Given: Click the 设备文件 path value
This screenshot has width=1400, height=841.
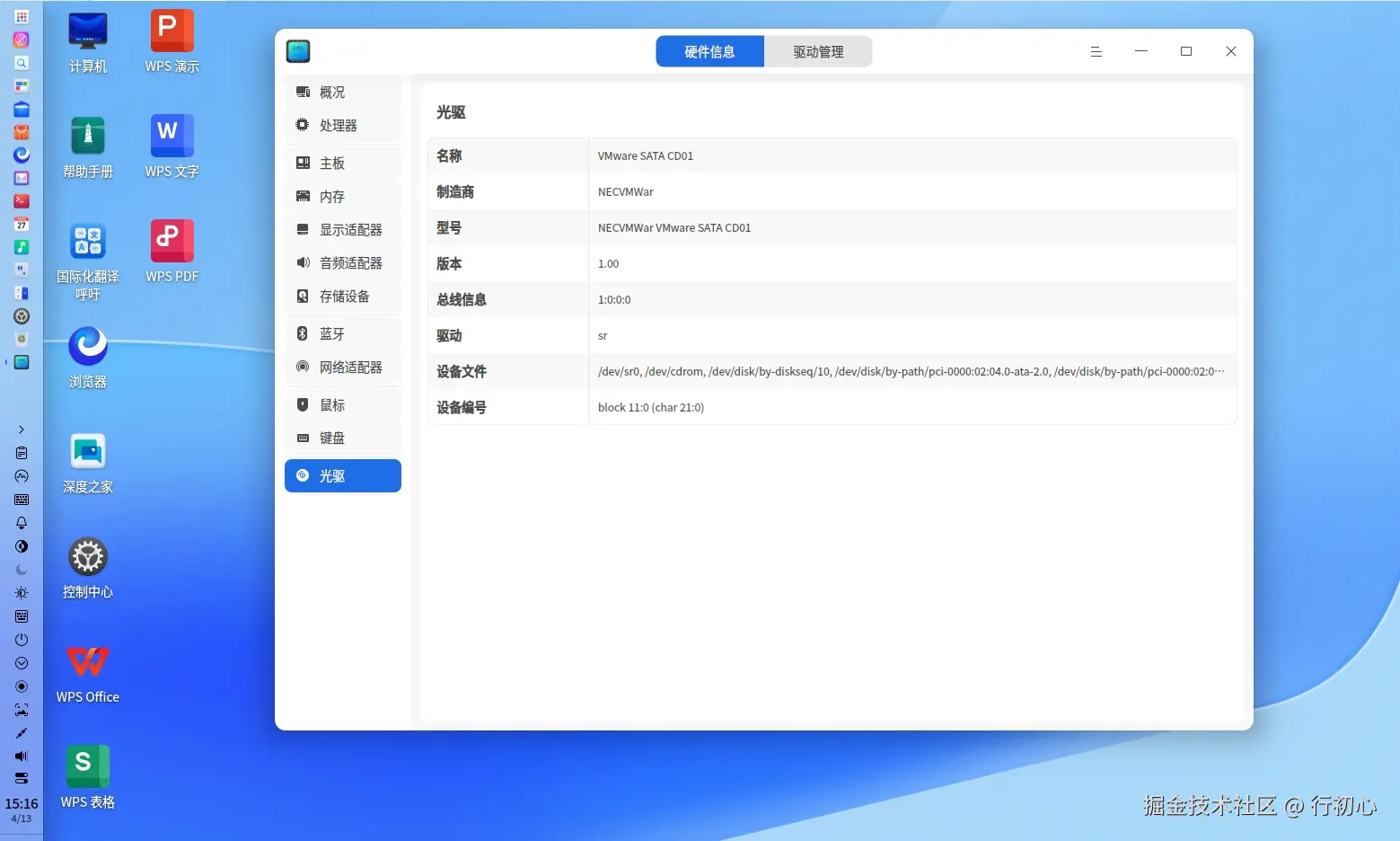Looking at the screenshot, I should pos(911,372).
